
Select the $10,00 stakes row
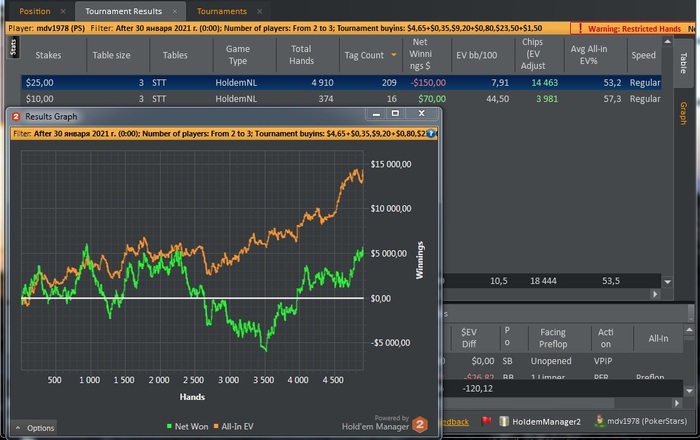(341, 99)
